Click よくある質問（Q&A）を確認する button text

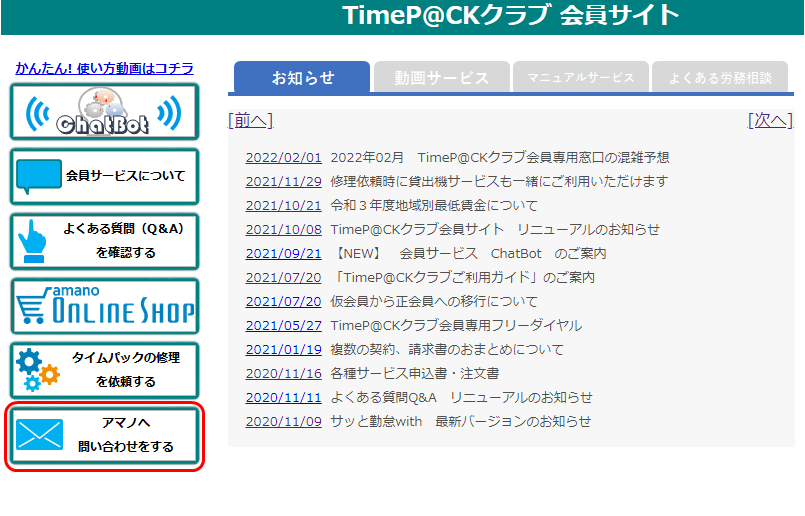point(125,240)
